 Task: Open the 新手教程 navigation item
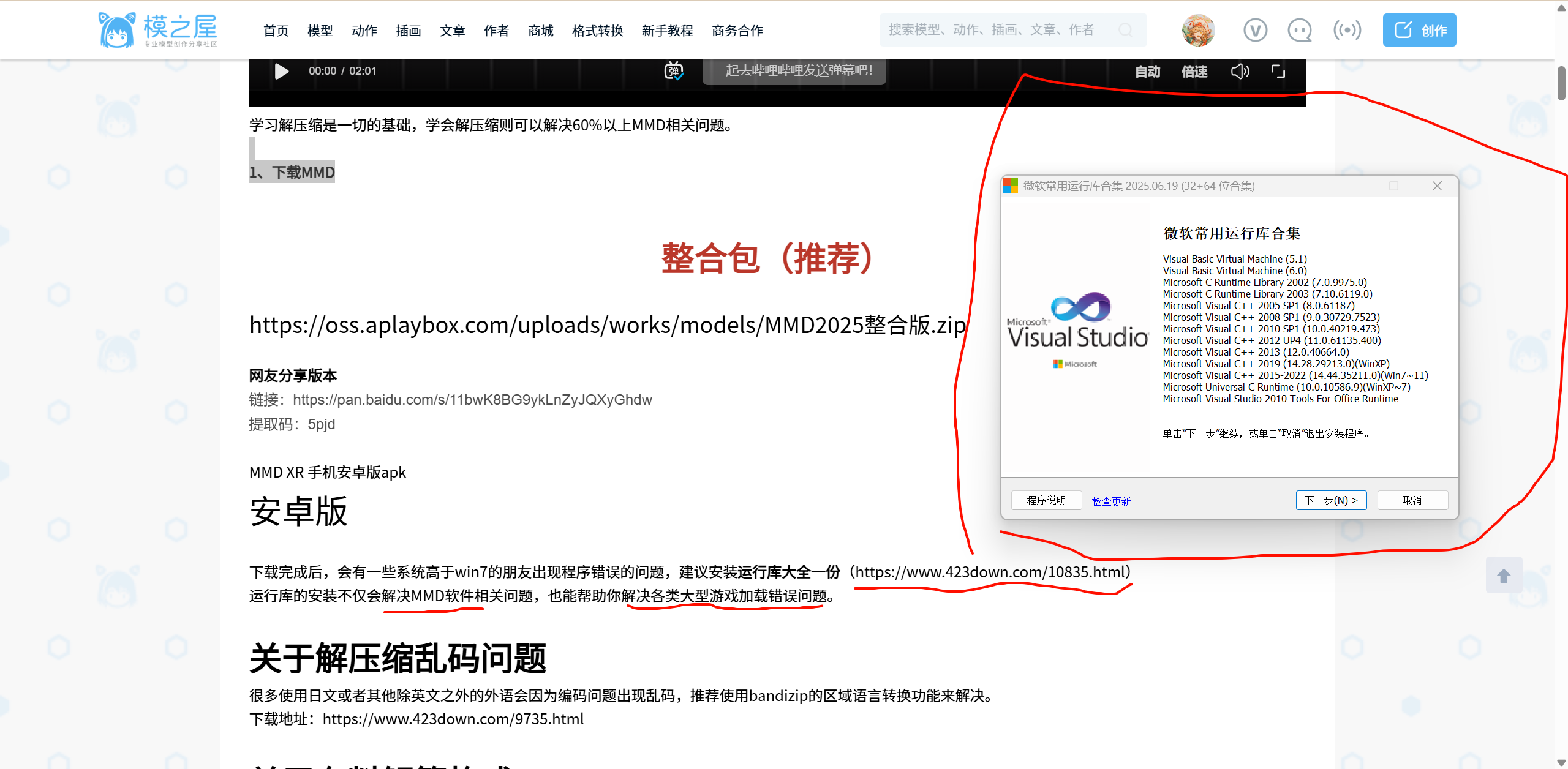pos(667,31)
